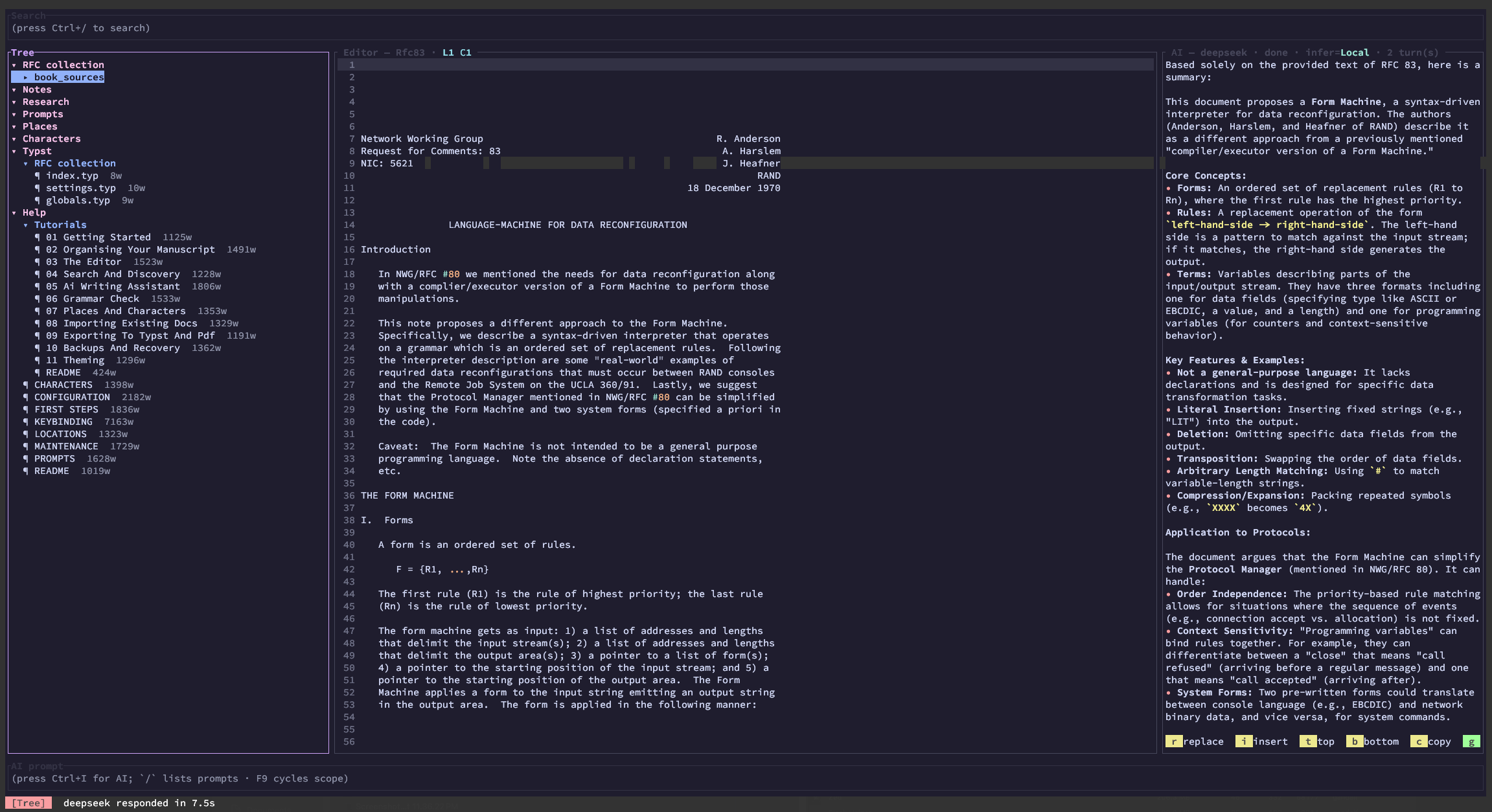Click the 'THE FORM MACHINE' heading text
The image size is (1492, 812).
[x=407, y=495]
